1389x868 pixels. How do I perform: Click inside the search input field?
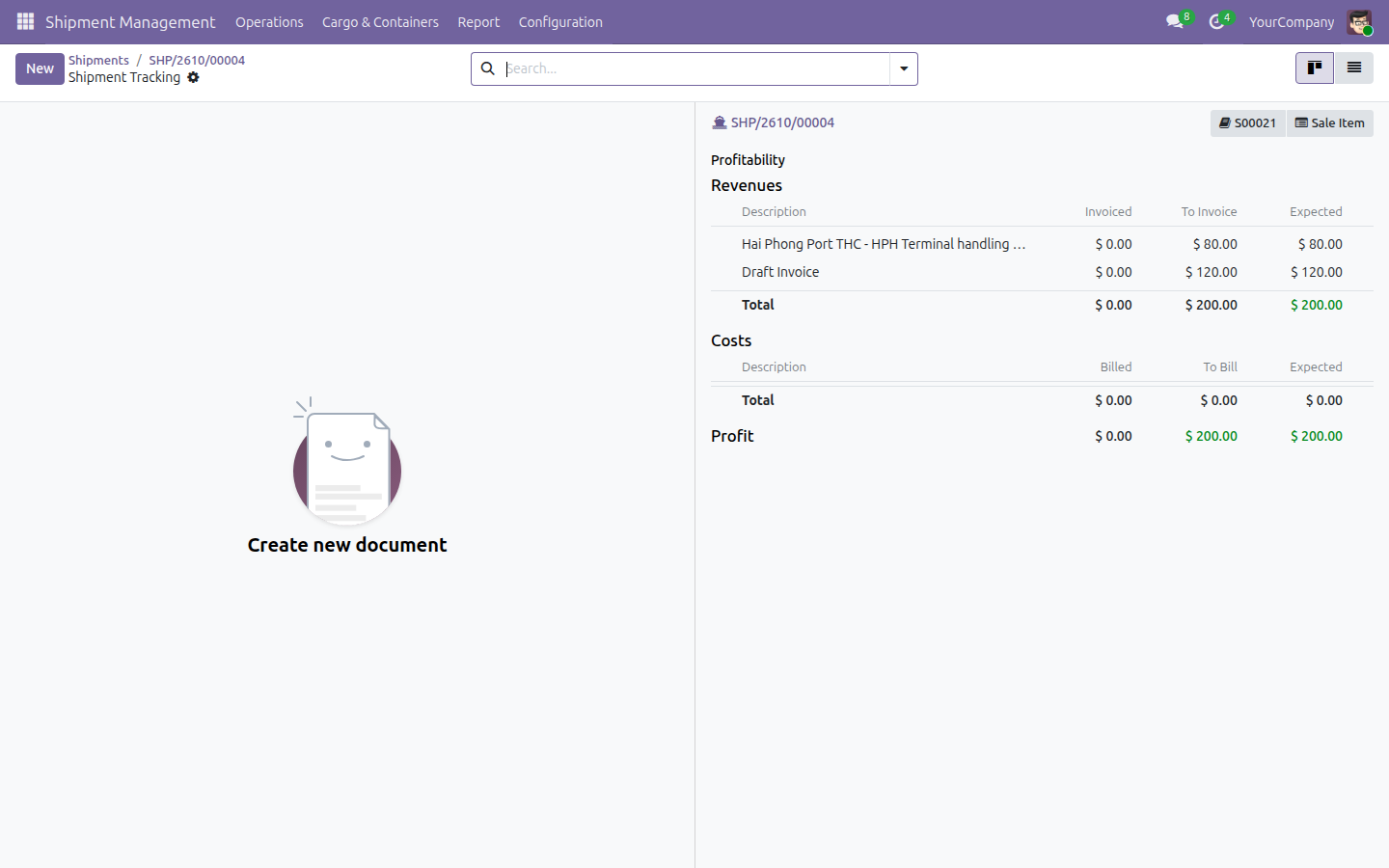[x=694, y=68]
